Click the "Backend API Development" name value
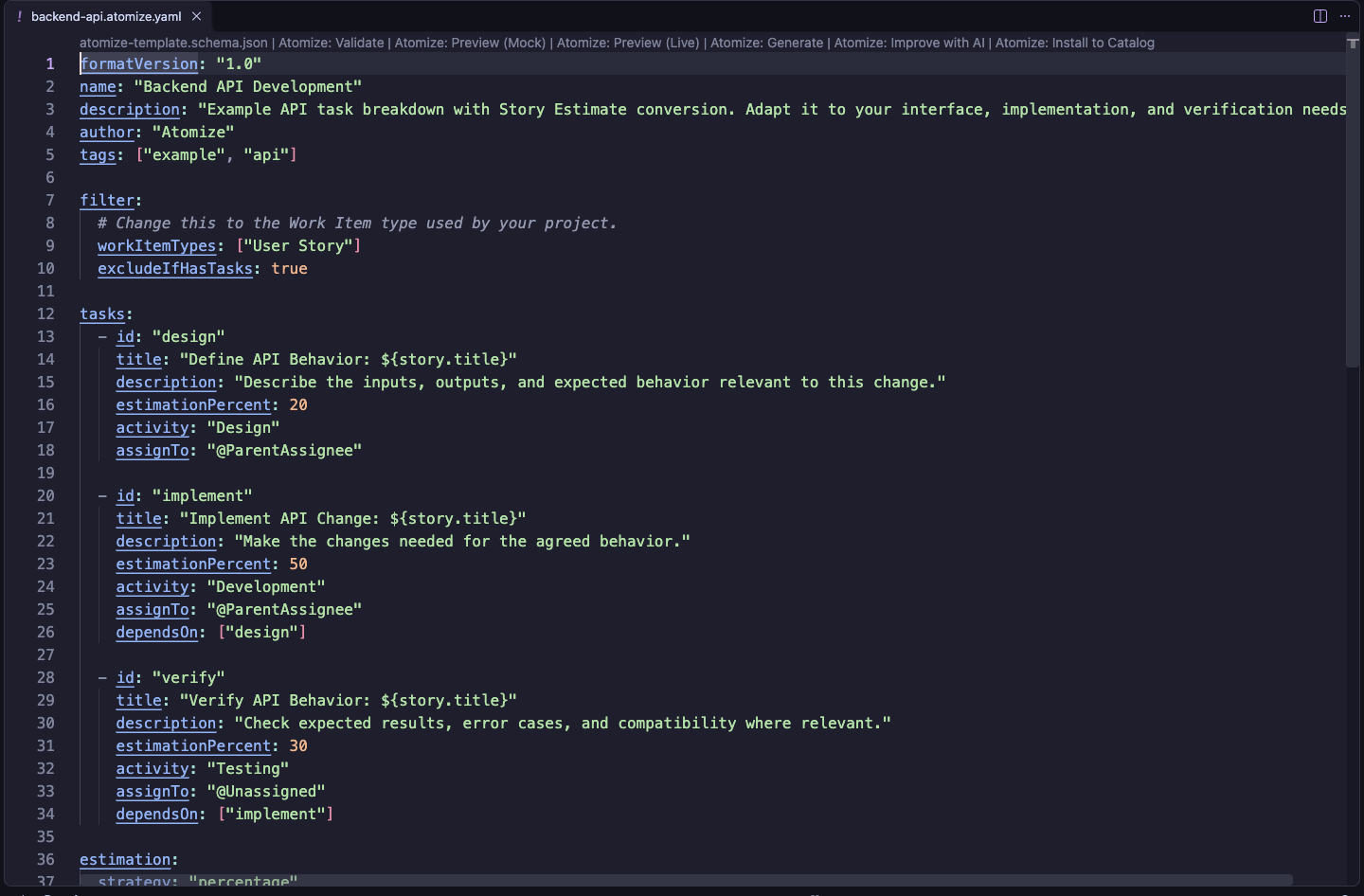The image size is (1364, 896). [x=248, y=86]
